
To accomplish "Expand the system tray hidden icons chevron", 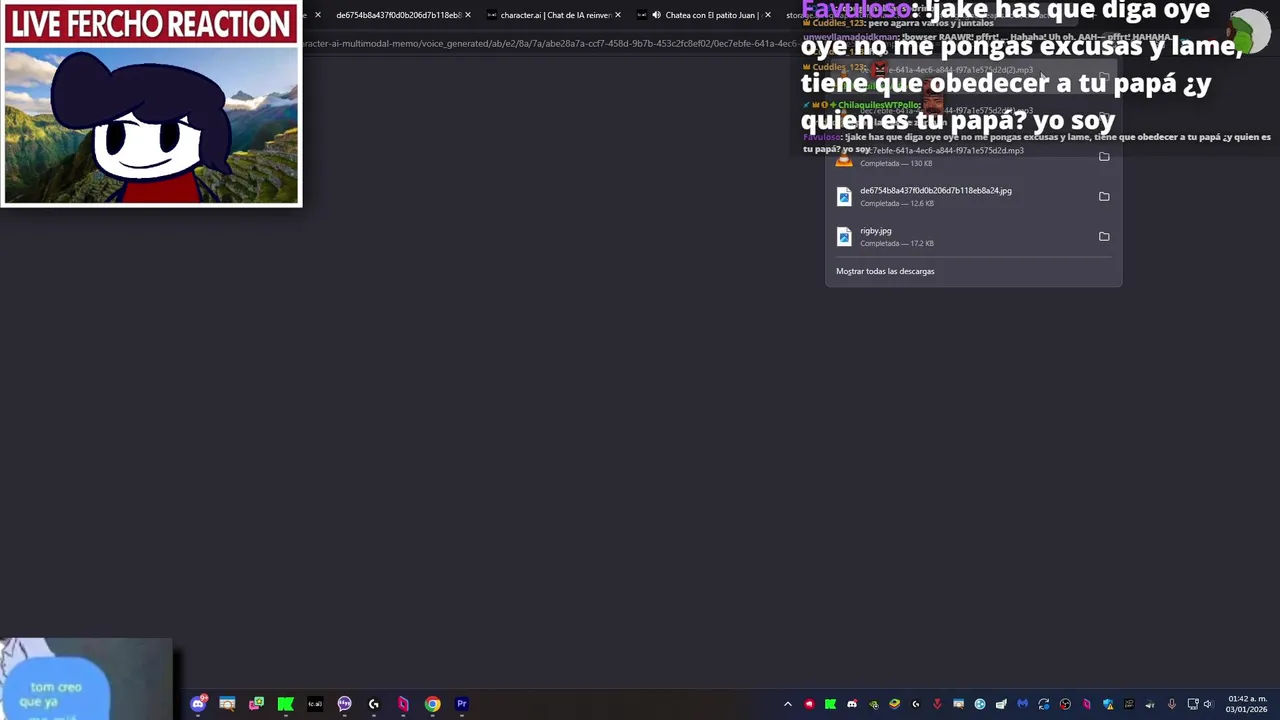I will (x=788, y=704).
